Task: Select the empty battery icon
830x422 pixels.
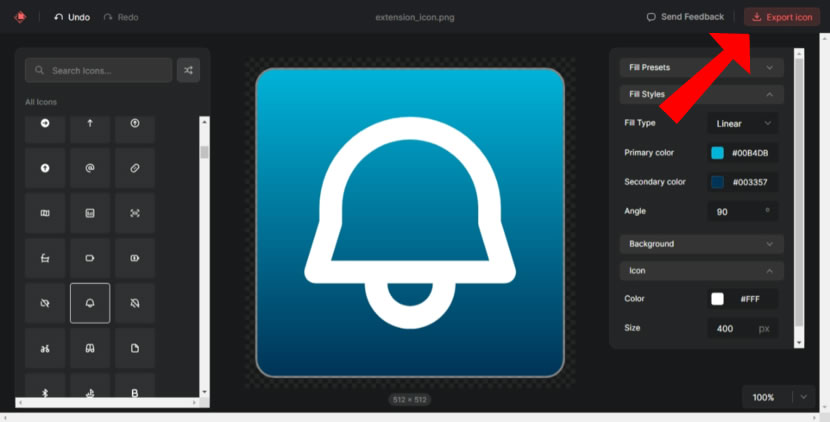Action: point(90,258)
